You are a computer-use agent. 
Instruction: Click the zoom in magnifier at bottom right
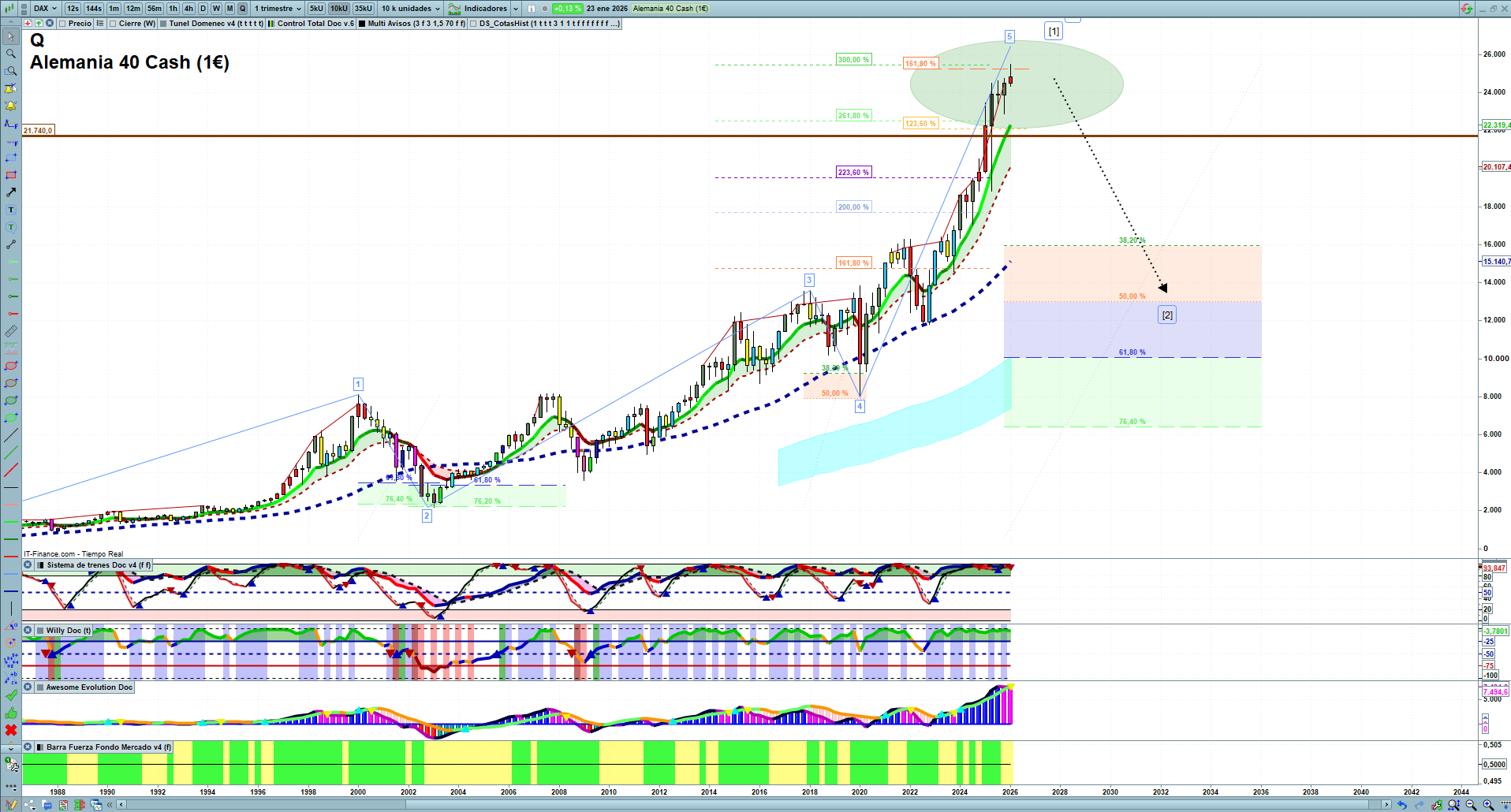click(1488, 805)
